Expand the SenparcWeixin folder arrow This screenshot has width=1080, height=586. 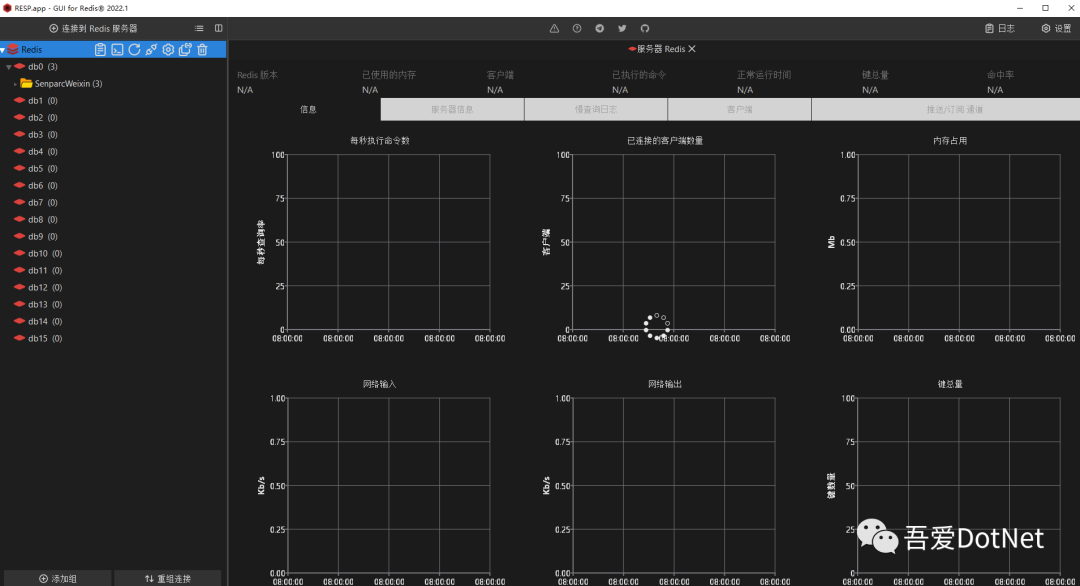(x=15, y=84)
